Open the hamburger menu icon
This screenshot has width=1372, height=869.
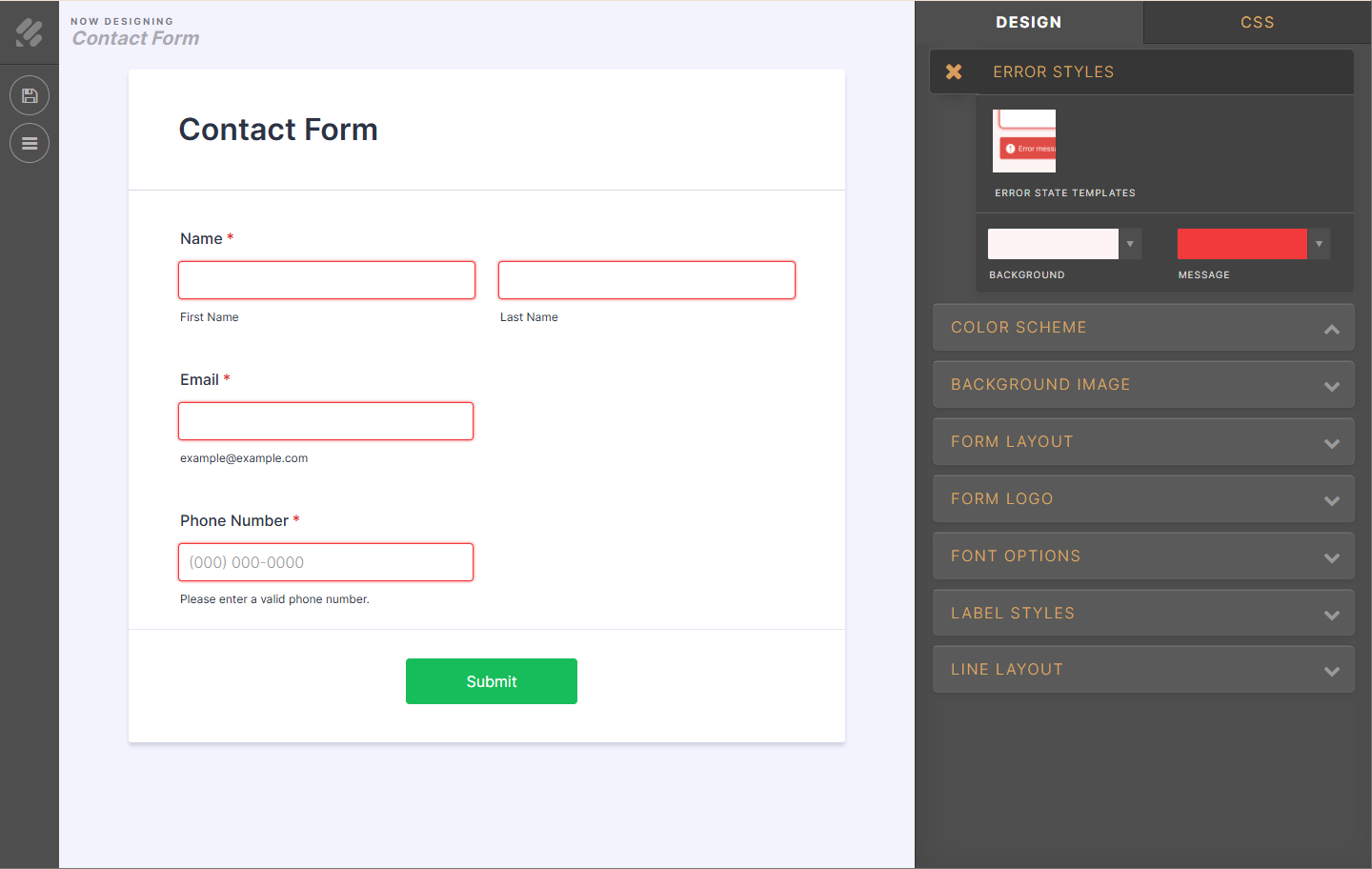[x=30, y=144]
